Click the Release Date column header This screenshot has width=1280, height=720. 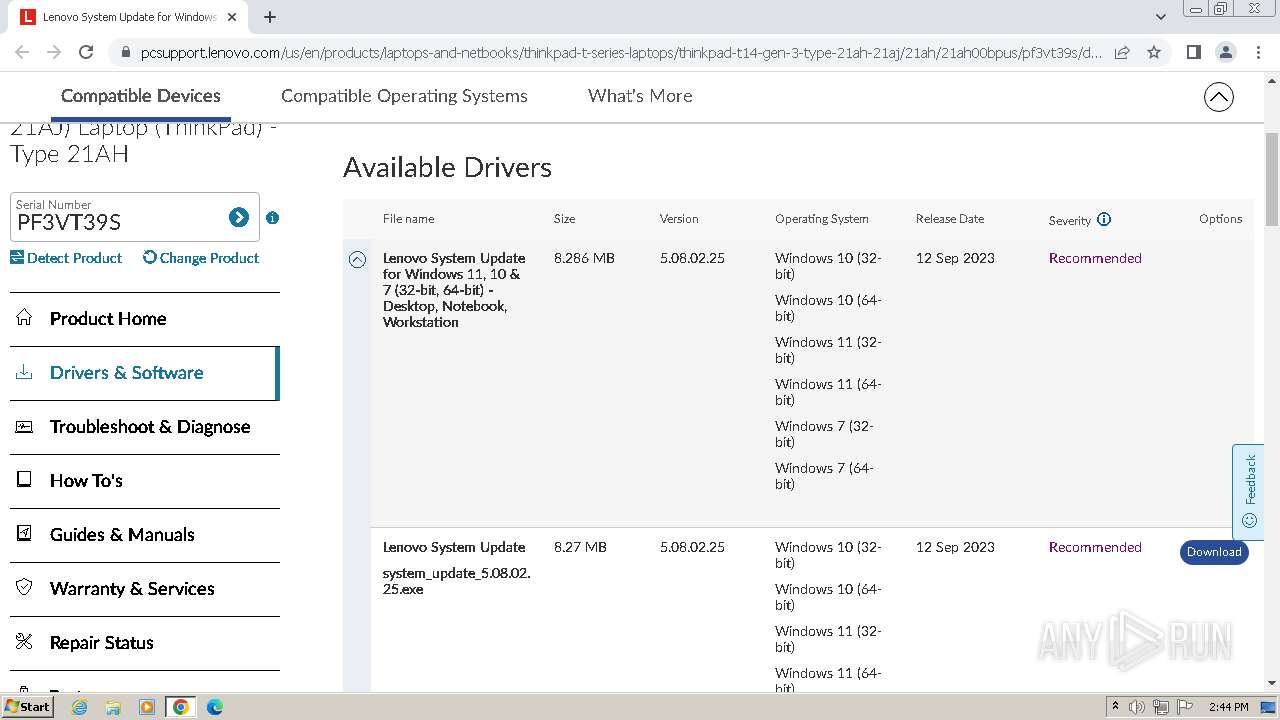950,219
